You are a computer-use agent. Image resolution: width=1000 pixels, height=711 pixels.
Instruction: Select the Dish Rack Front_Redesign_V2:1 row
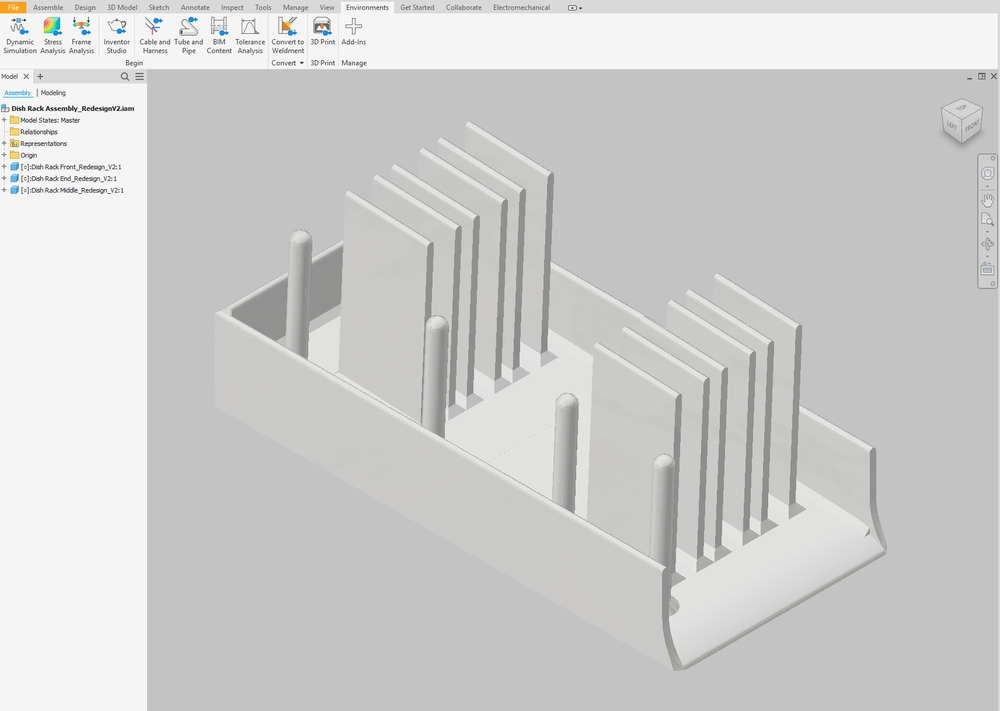pyautogui.click(x=71, y=166)
